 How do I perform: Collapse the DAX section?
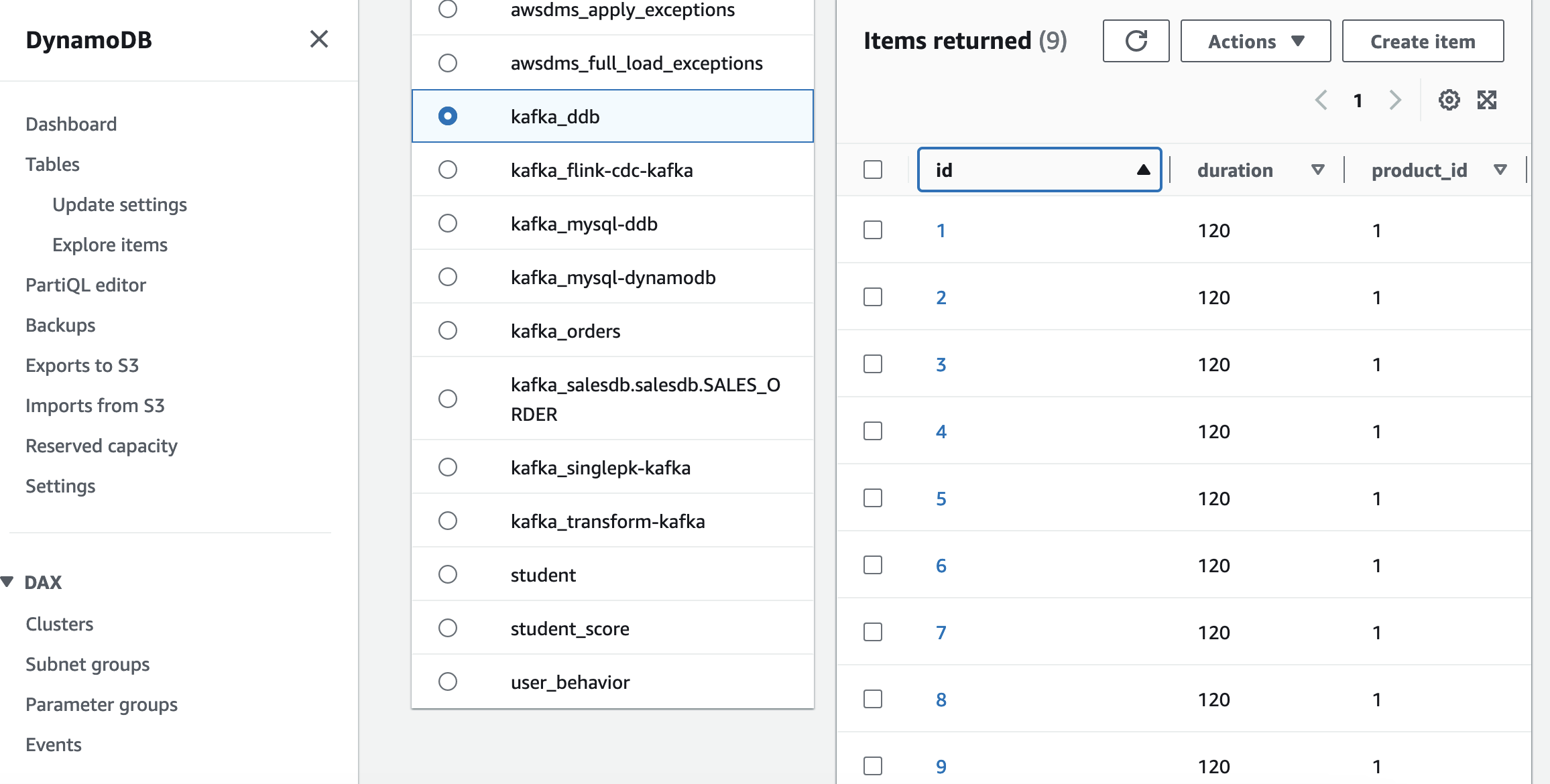[x=7, y=582]
